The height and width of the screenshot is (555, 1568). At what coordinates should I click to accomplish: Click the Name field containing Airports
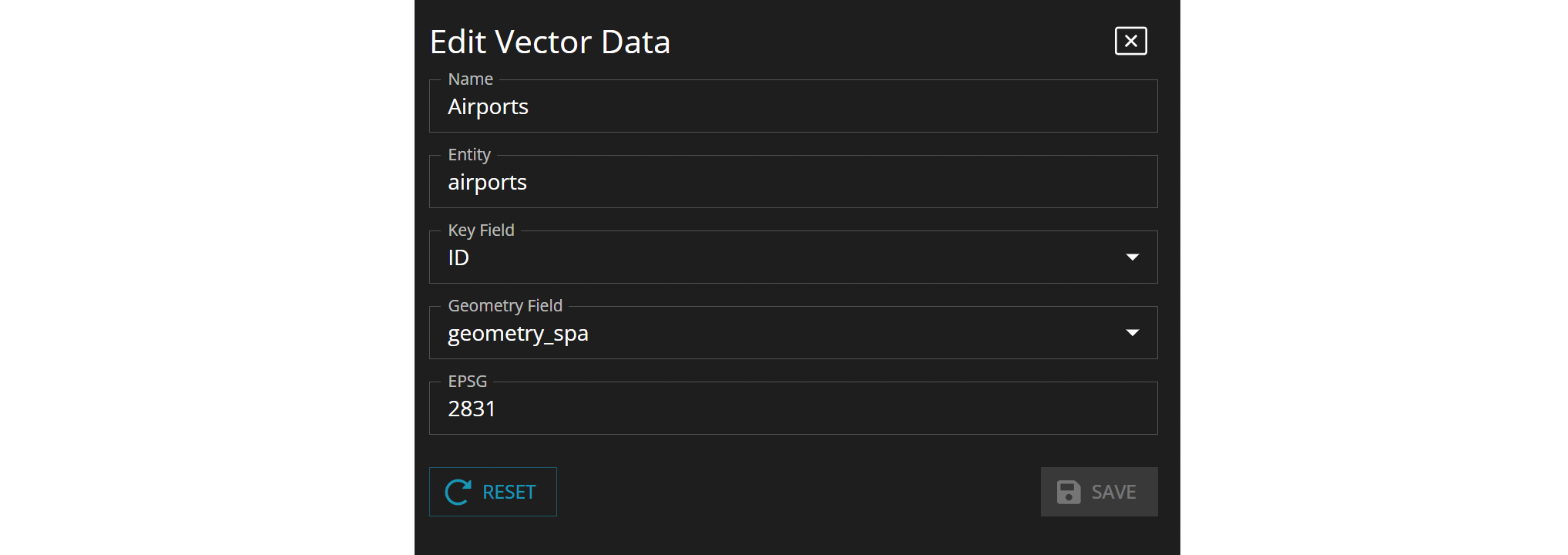click(793, 106)
